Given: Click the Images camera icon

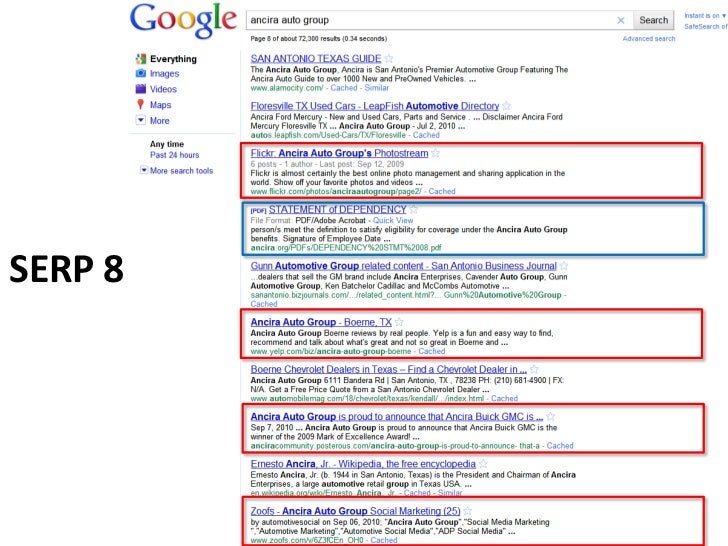Looking at the screenshot, I should (x=141, y=73).
